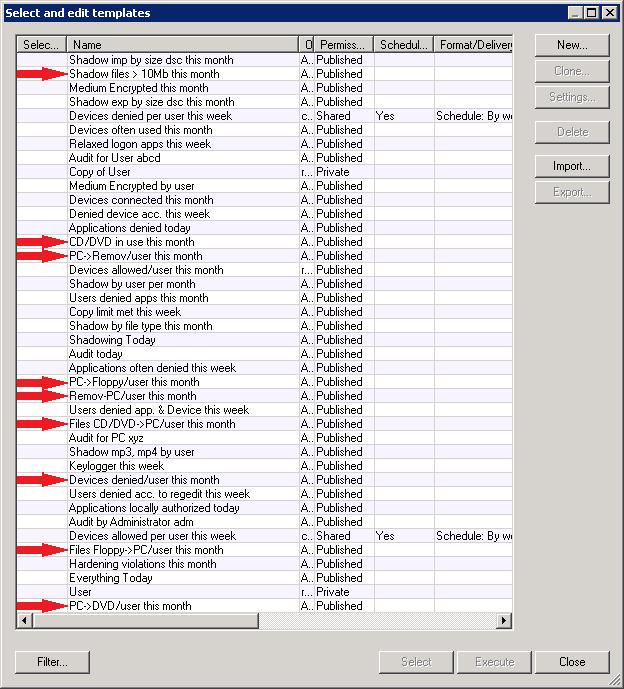Select 'PC->Floppy/user this month' row

coord(265,382)
